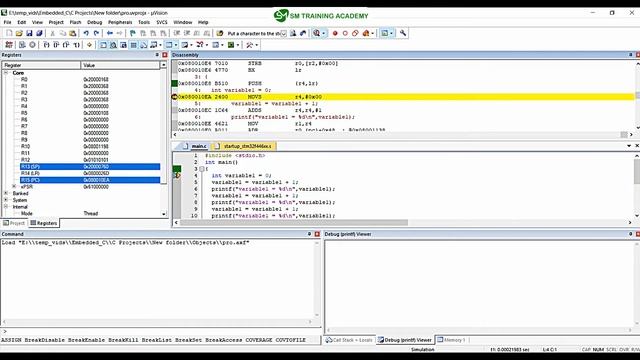Reset the CPU
The height and width of the screenshot is (360, 640).
9,45
